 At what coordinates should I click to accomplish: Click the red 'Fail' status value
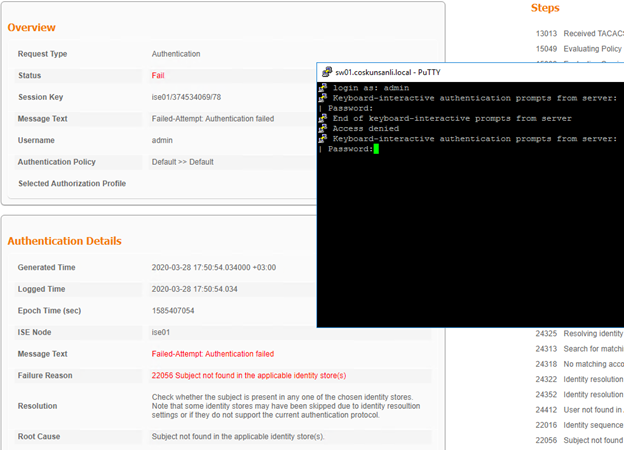point(158,75)
